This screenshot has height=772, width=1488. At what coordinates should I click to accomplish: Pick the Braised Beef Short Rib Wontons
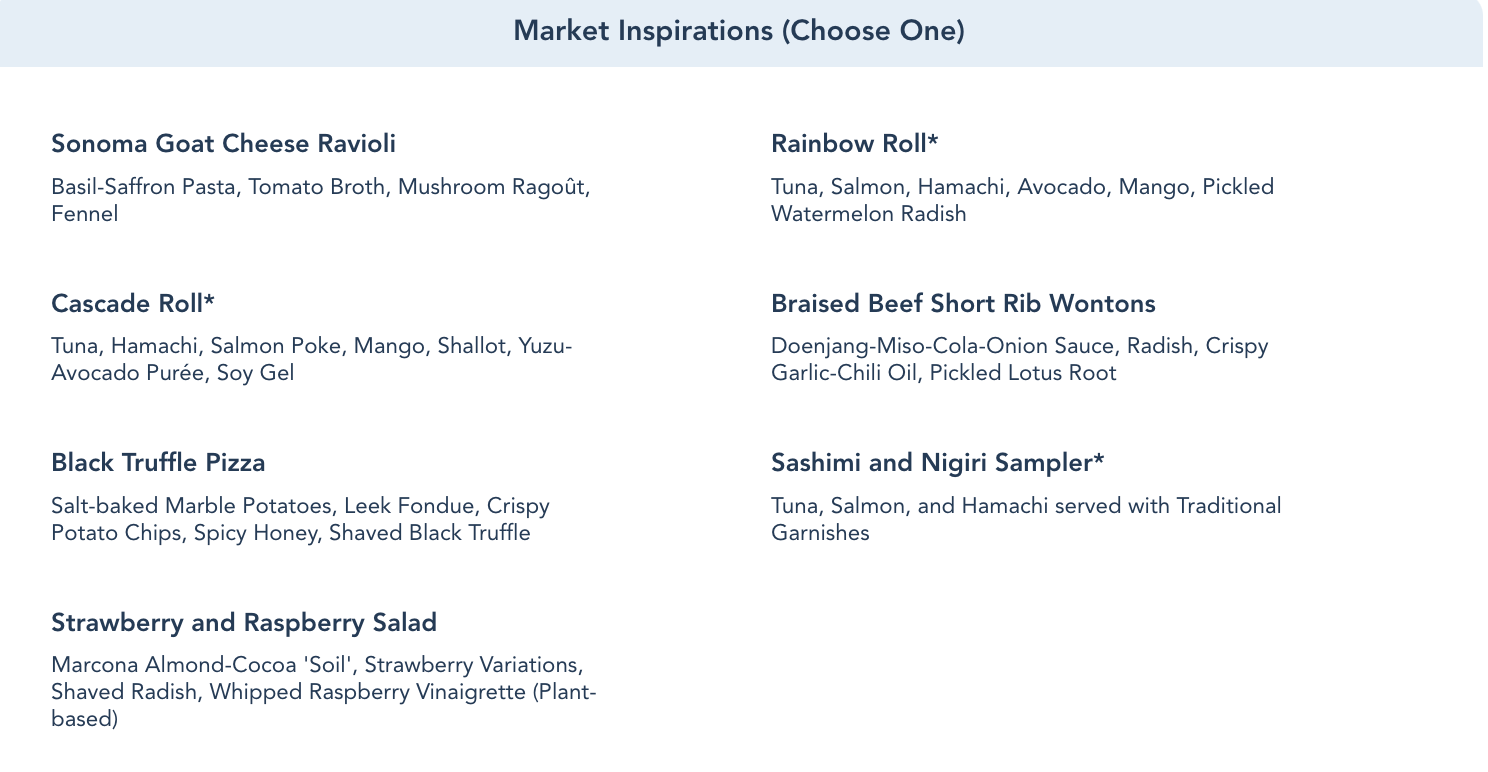pos(963,303)
